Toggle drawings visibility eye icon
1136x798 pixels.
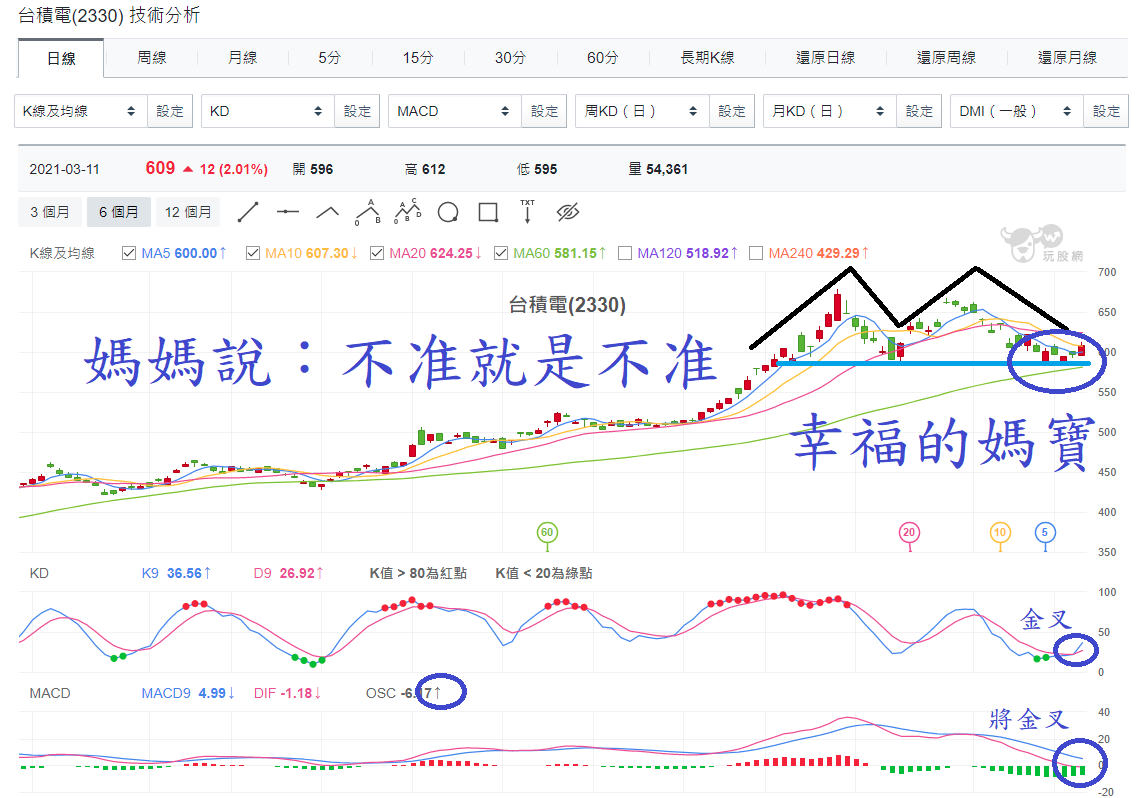[568, 212]
